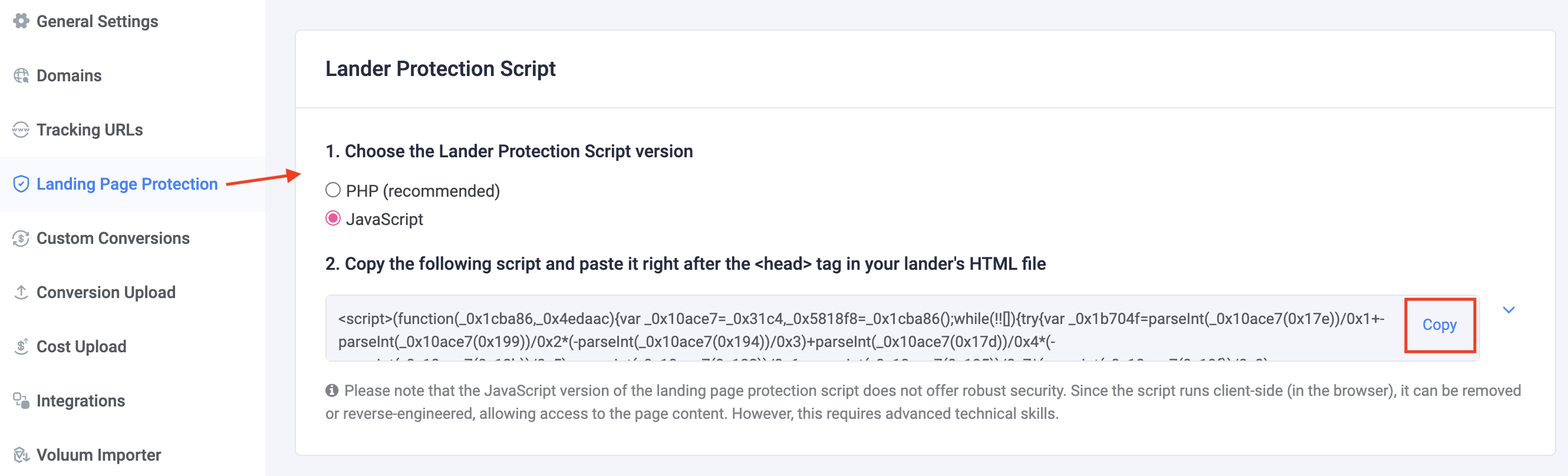
Task: Click the Tracking URLs icon
Action: coord(20,129)
